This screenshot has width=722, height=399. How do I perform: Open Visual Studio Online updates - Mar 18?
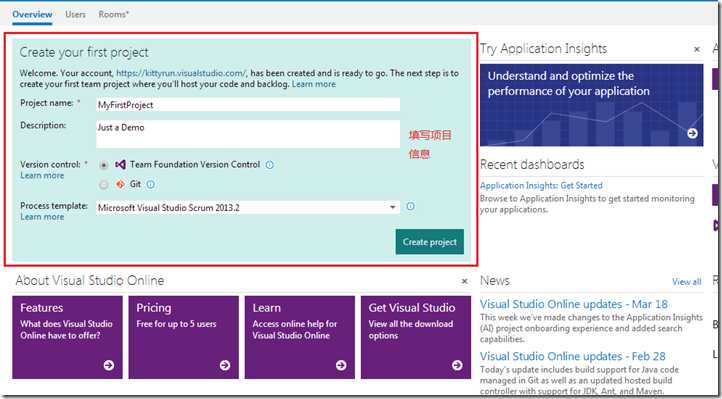574,304
